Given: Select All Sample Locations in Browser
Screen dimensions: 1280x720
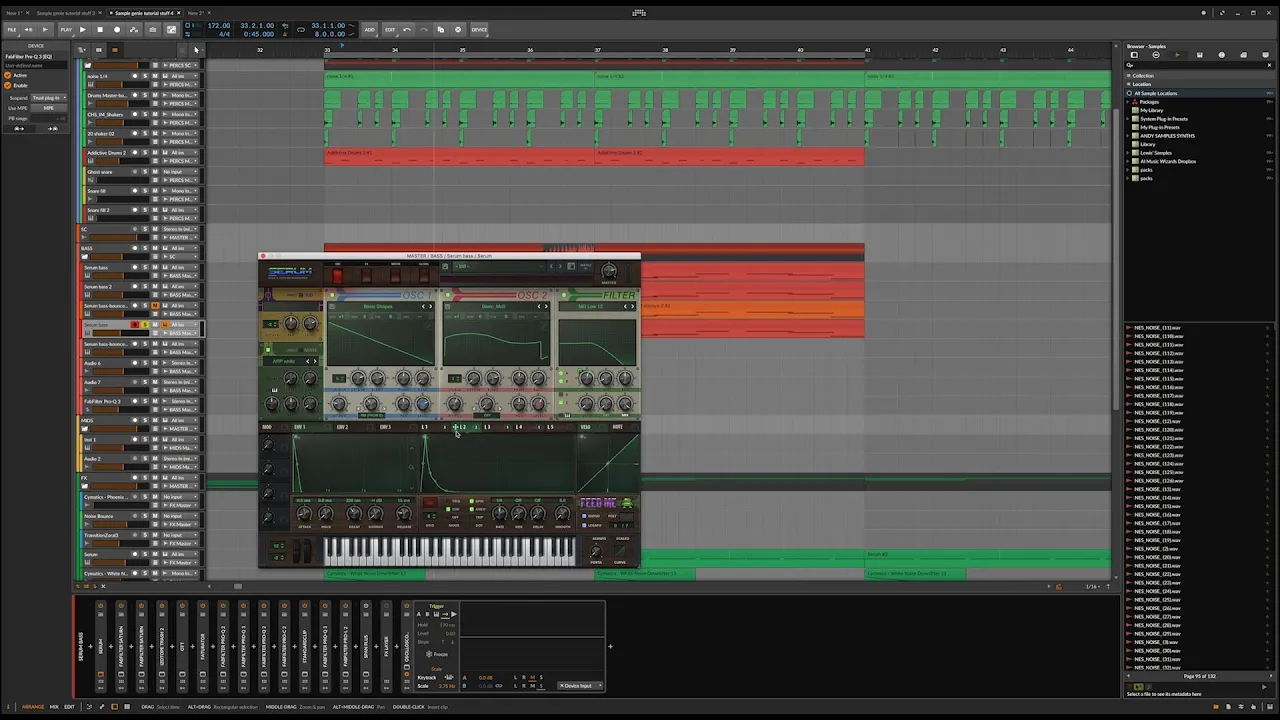Looking at the screenshot, I should point(1198,93).
